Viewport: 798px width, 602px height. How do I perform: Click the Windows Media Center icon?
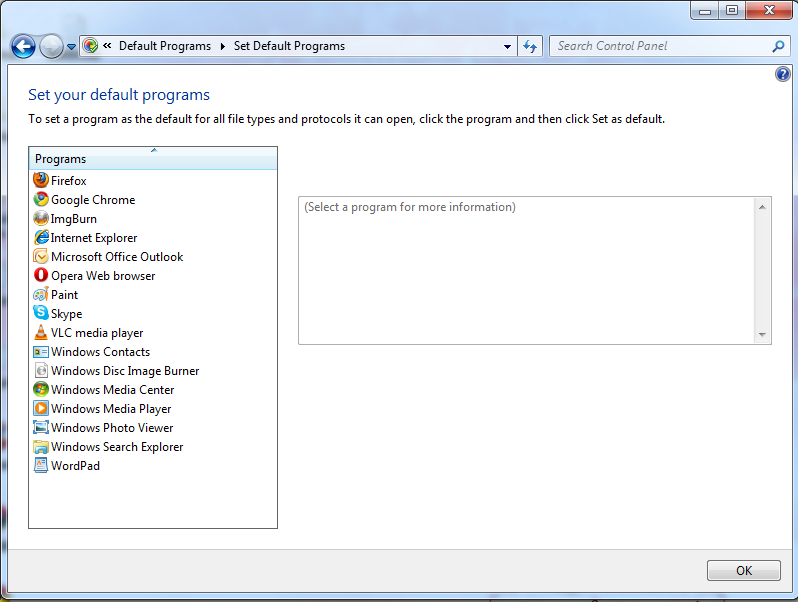41,389
